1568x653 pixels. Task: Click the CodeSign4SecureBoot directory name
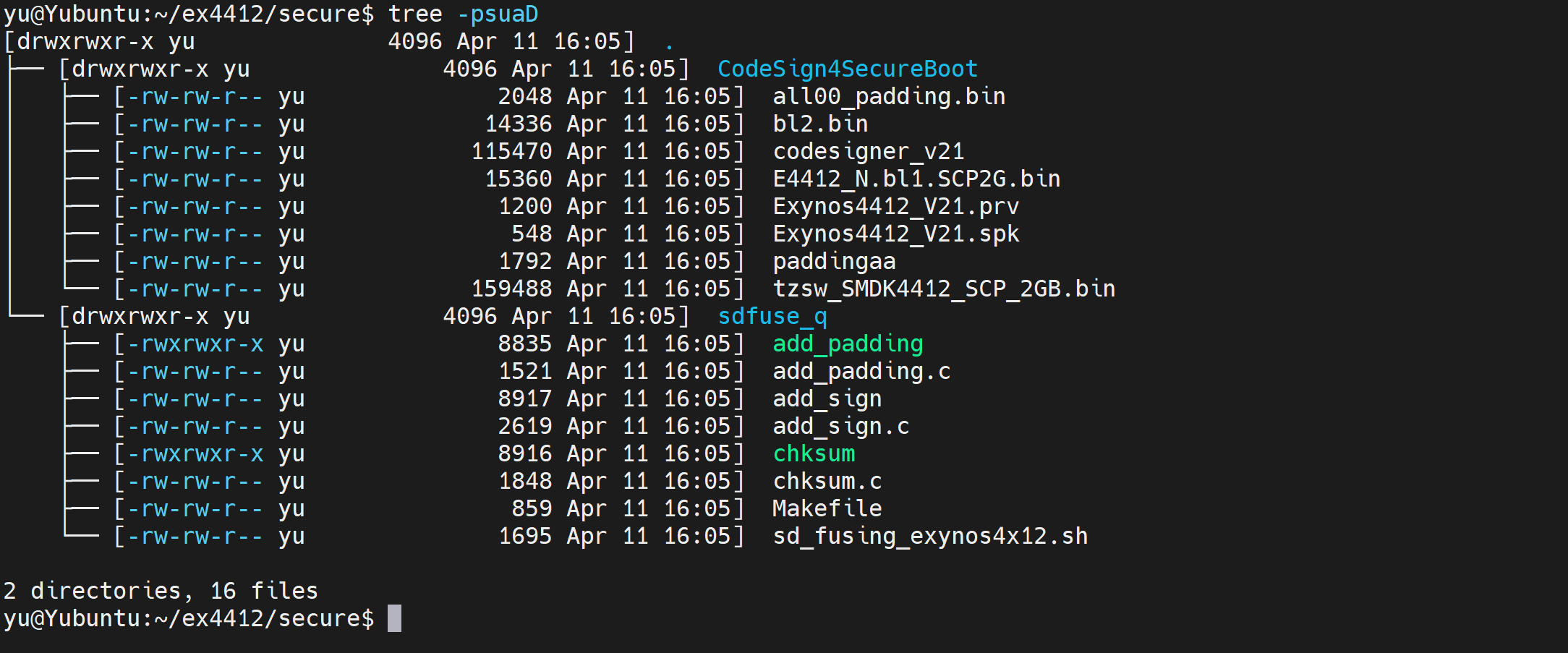click(x=847, y=69)
